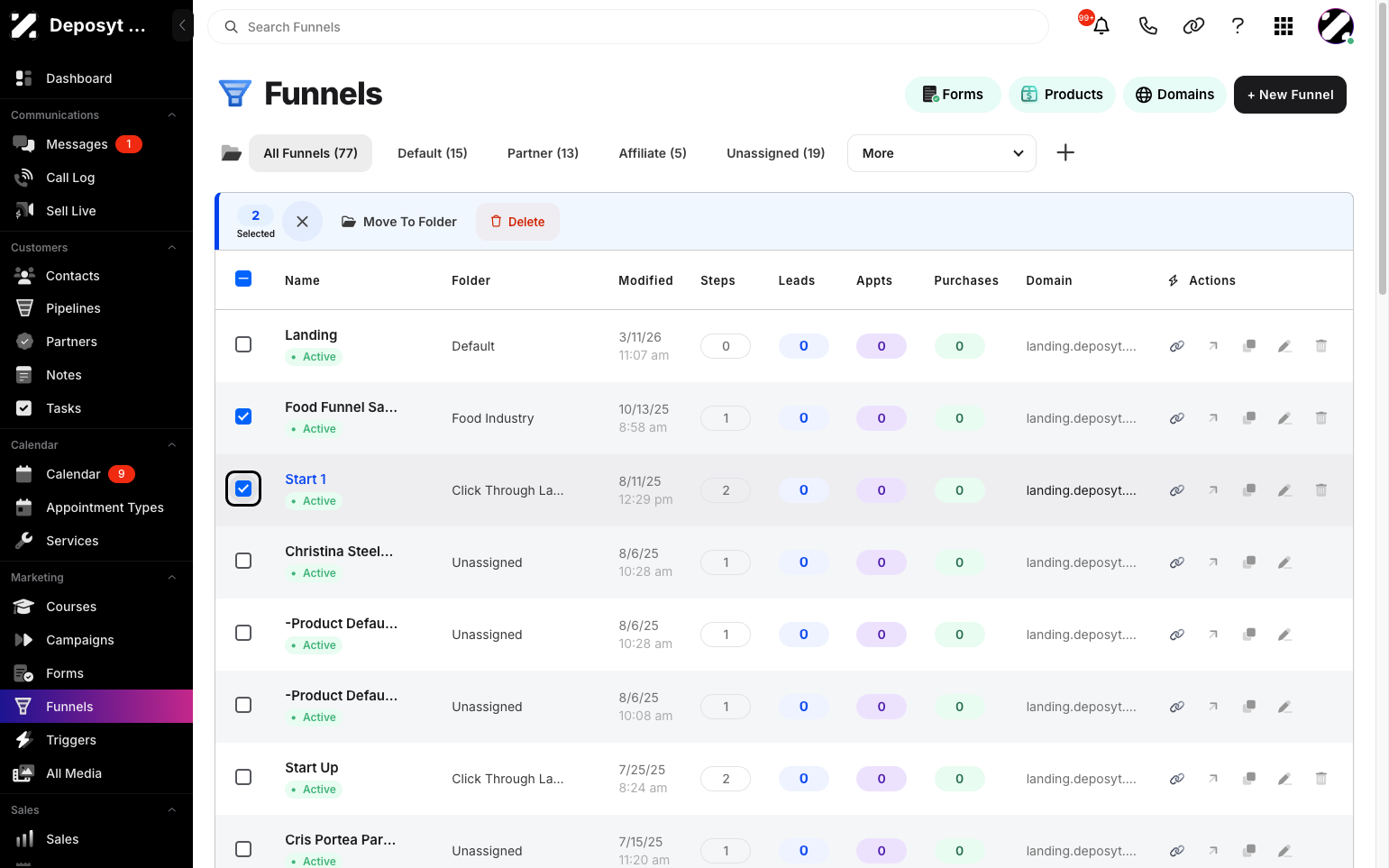Screen dimensions: 1389x868
Task: Click the folder icon beside All Funnels
Action: (x=232, y=153)
